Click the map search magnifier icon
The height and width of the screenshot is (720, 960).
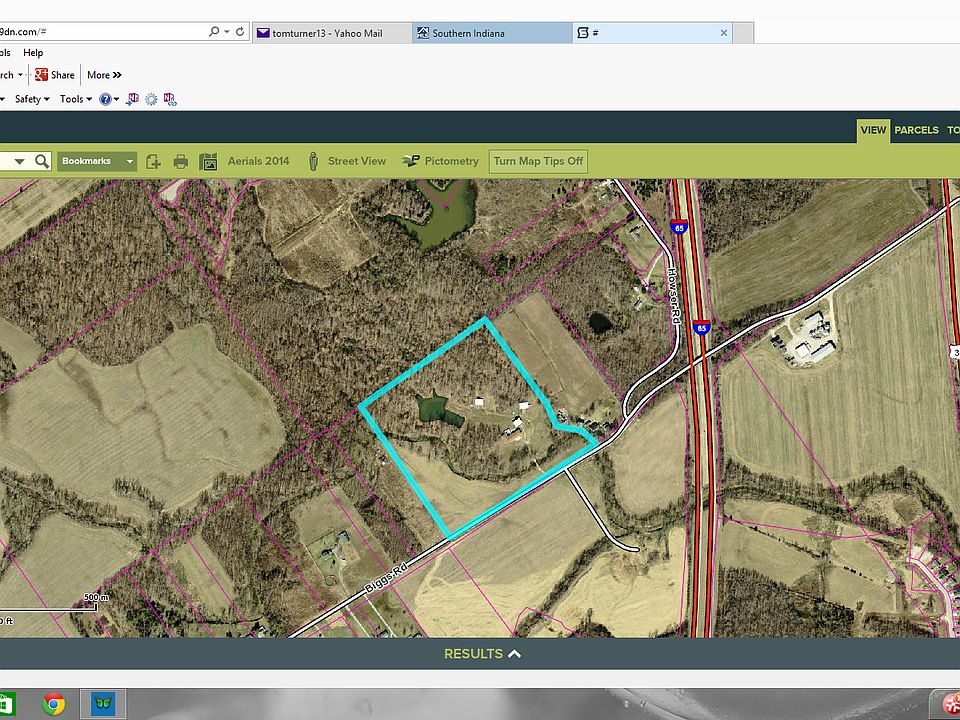click(x=41, y=161)
